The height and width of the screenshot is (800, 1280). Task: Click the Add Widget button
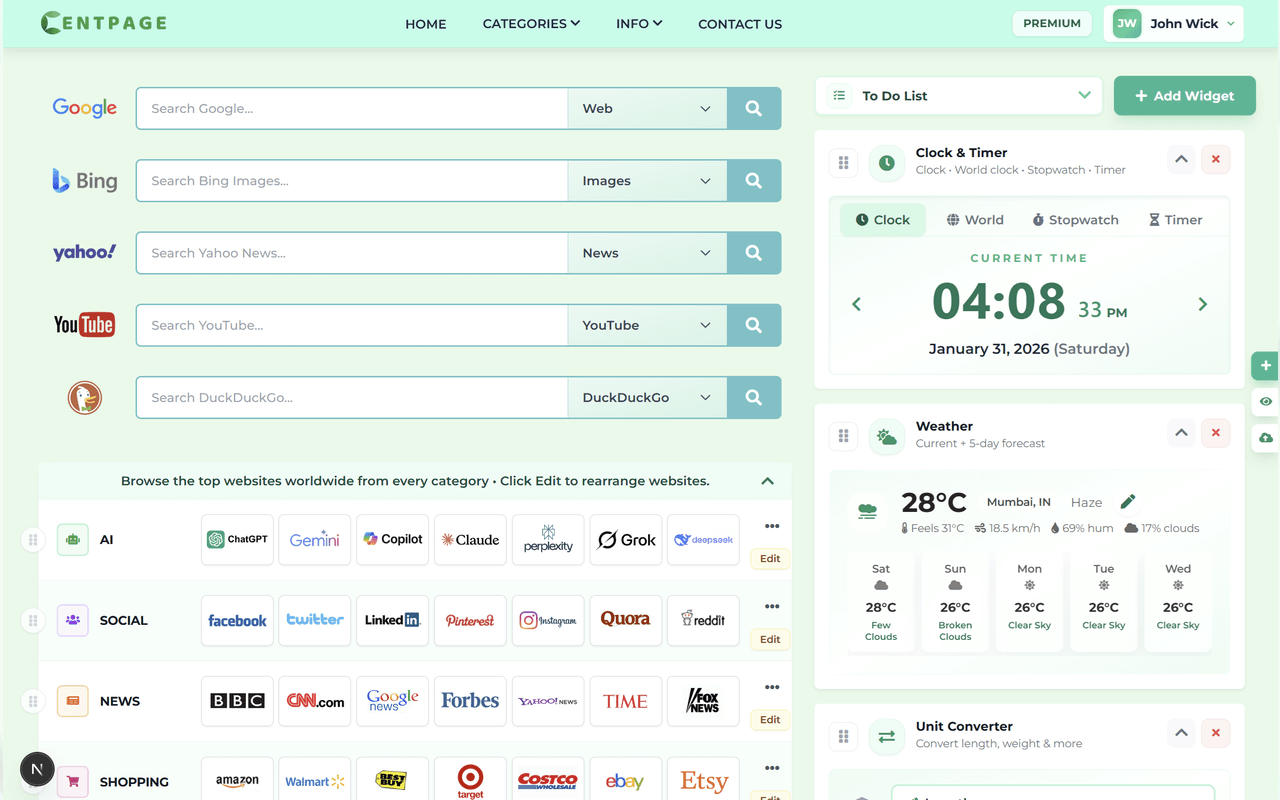(x=1184, y=95)
